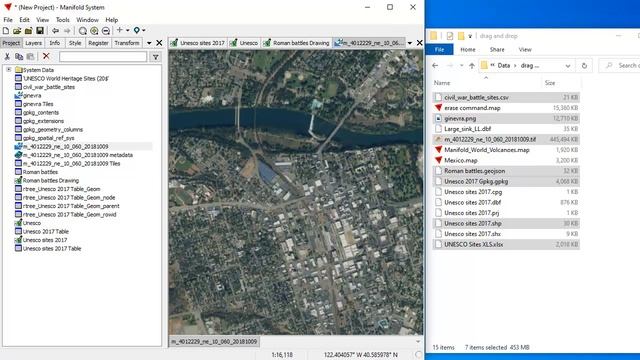Click the green Zoom In icon
This screenshot has width=640, height=360.
coord(94,31)
